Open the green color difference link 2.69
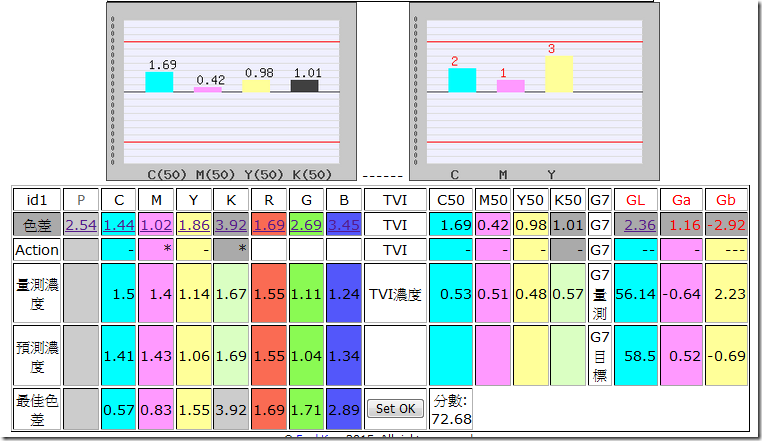Viewport: 762px width, 441px height. pos(306,225)
